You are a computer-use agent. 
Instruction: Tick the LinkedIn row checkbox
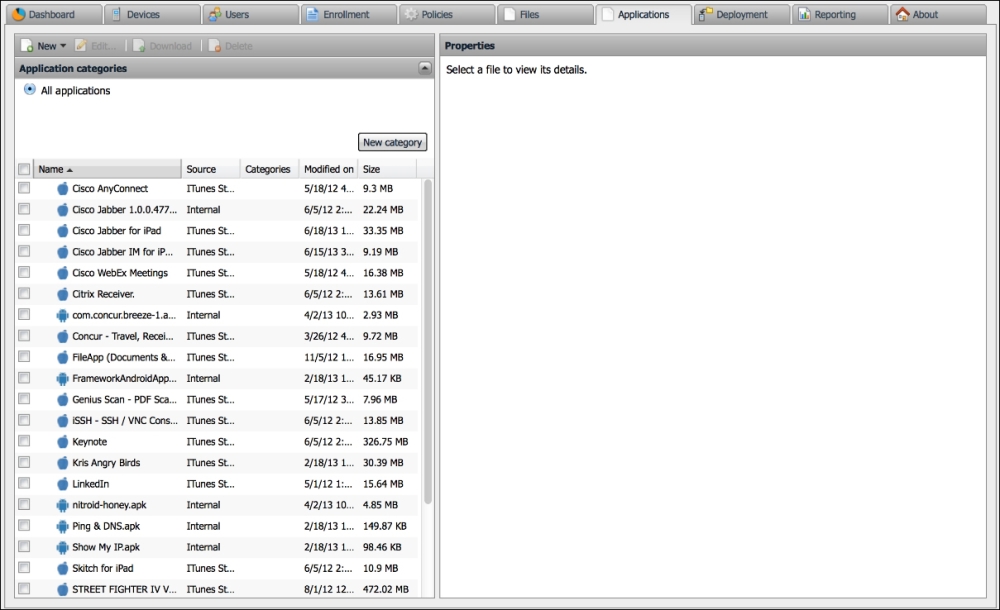click(x=24, y=482)
